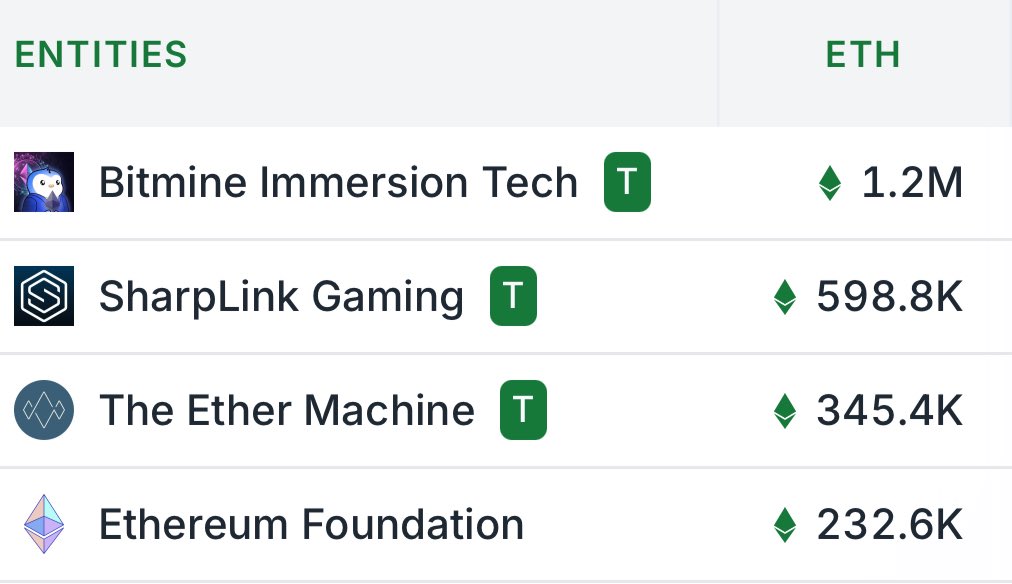Click the Bitmine Immersion Tech owl logo

click(x=43, y=182)
